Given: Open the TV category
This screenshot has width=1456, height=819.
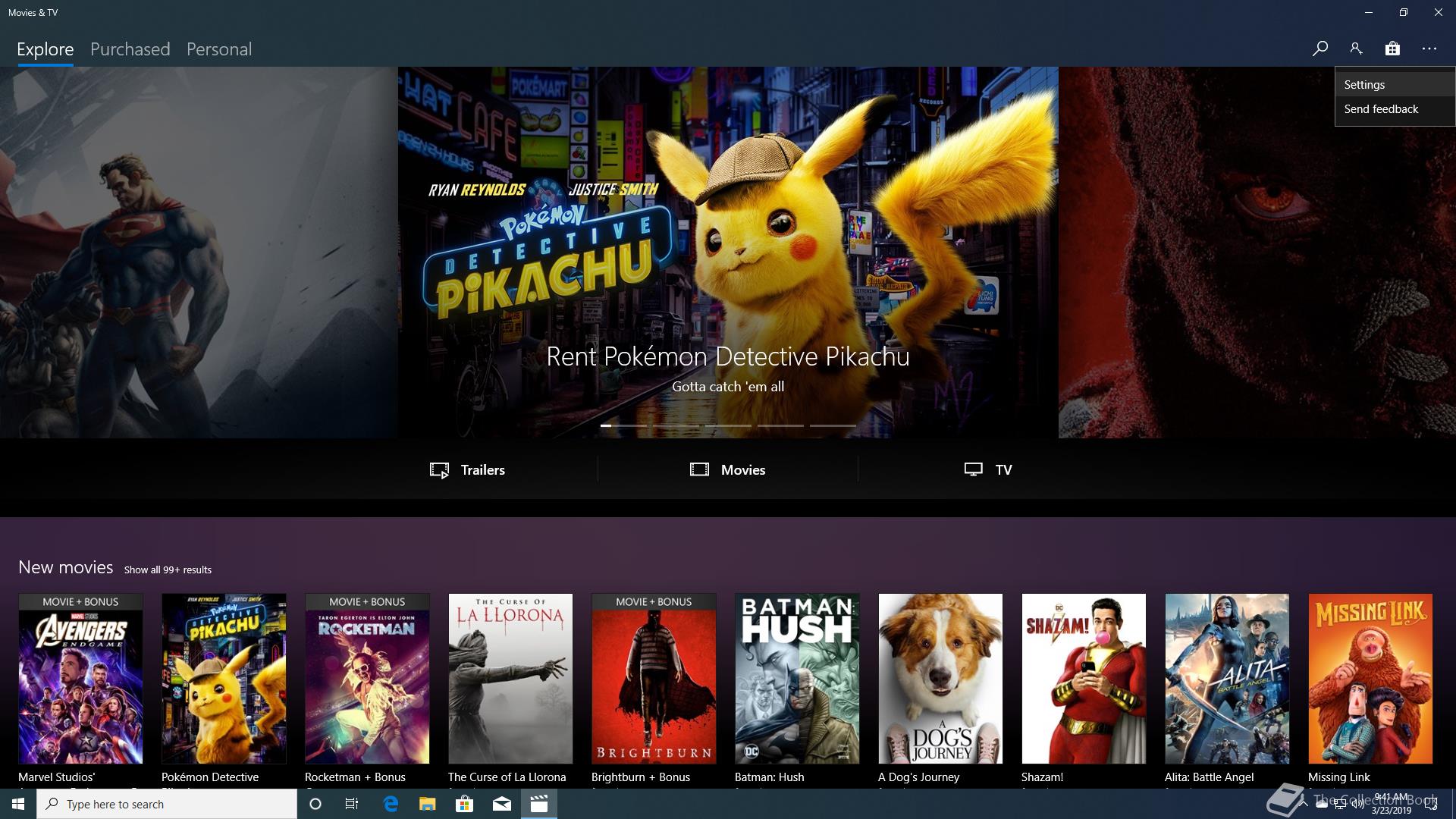Looking at the screenshot, I should pyautogui.click(x=988, y=469).
